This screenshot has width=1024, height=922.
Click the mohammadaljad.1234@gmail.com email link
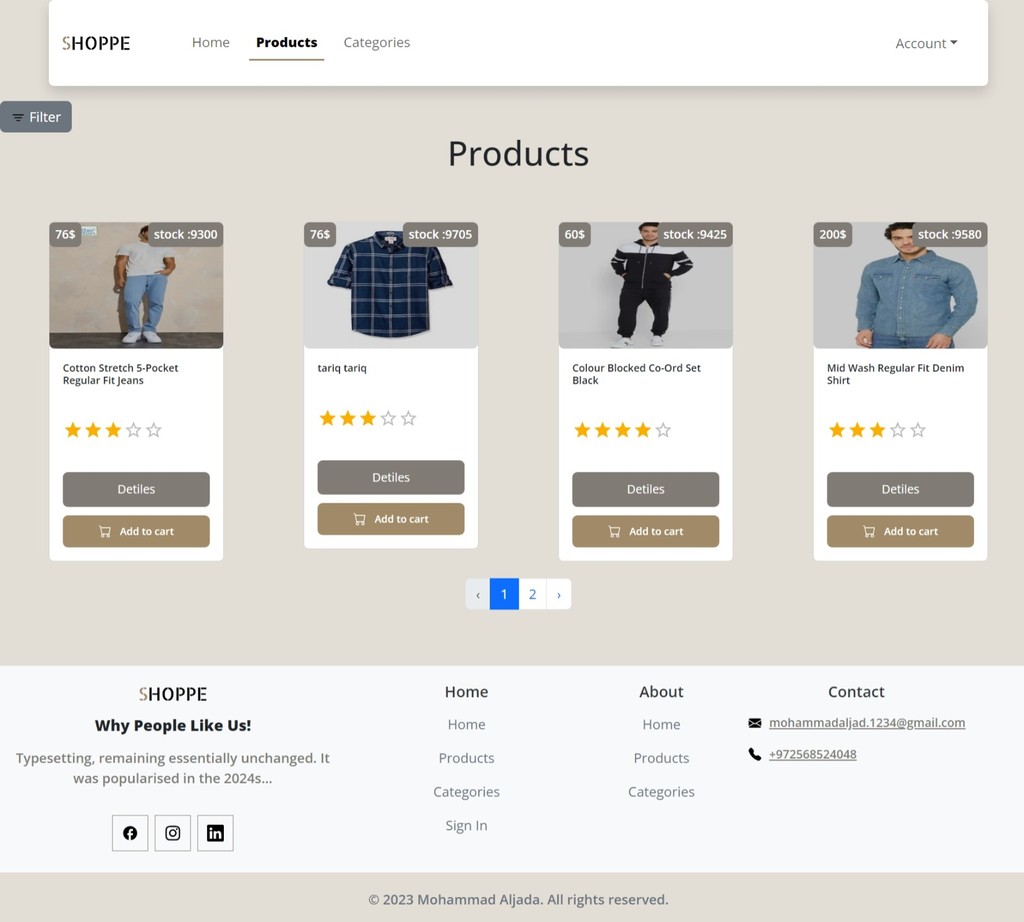pyautogui.click(x=867, y=723)
